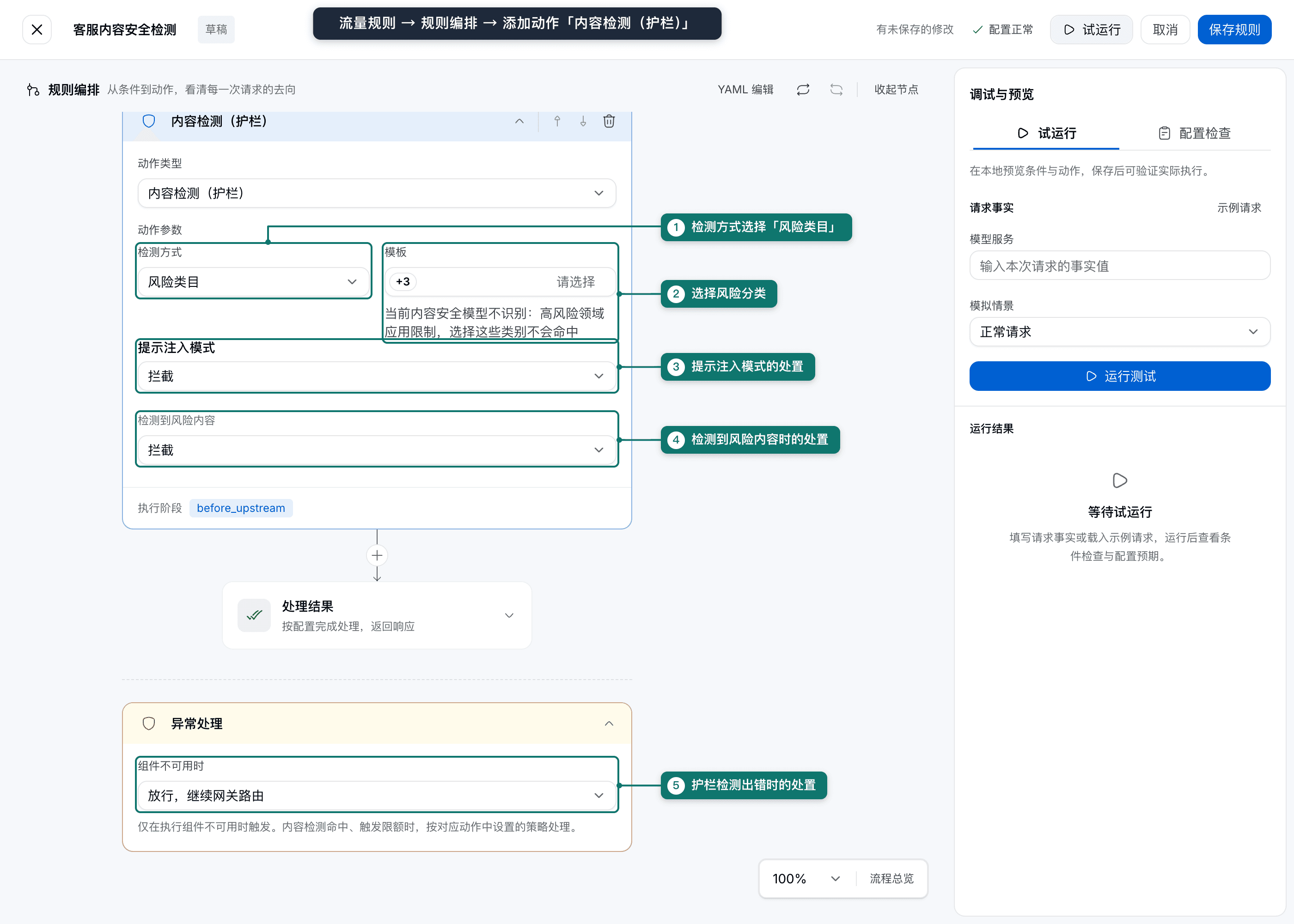Click the 取消 button
Screen dimensions: 1294x924
1165,30
